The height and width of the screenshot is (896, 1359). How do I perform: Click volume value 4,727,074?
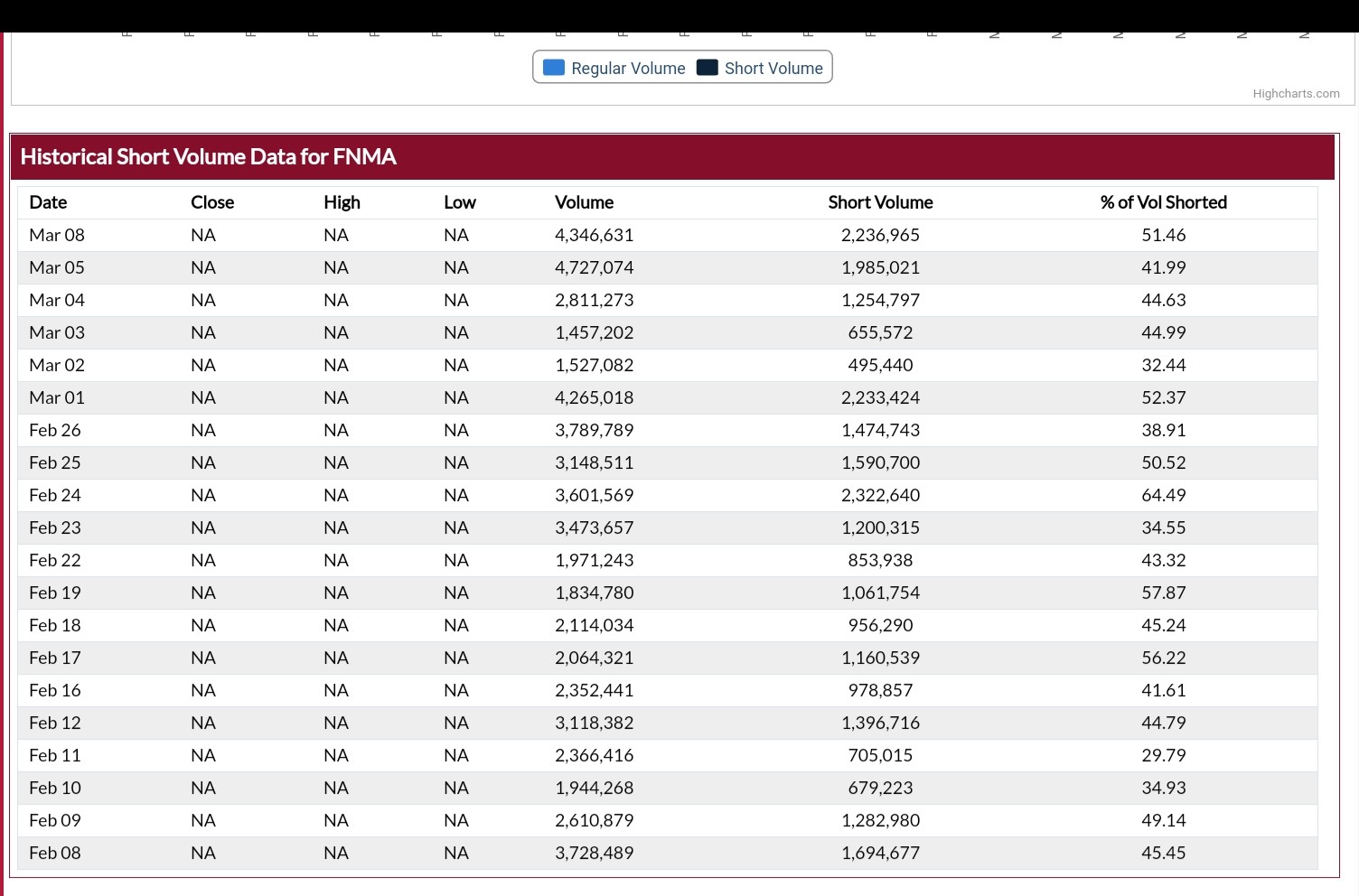click(594, 267)
